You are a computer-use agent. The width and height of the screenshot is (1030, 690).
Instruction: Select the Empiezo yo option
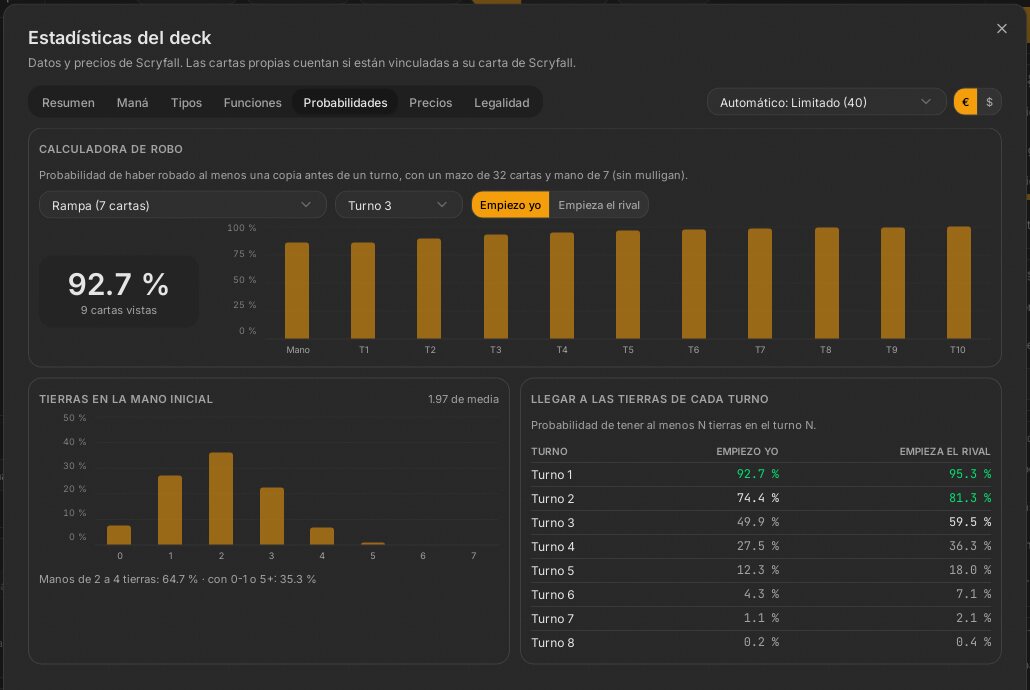(x=510, y=205)
